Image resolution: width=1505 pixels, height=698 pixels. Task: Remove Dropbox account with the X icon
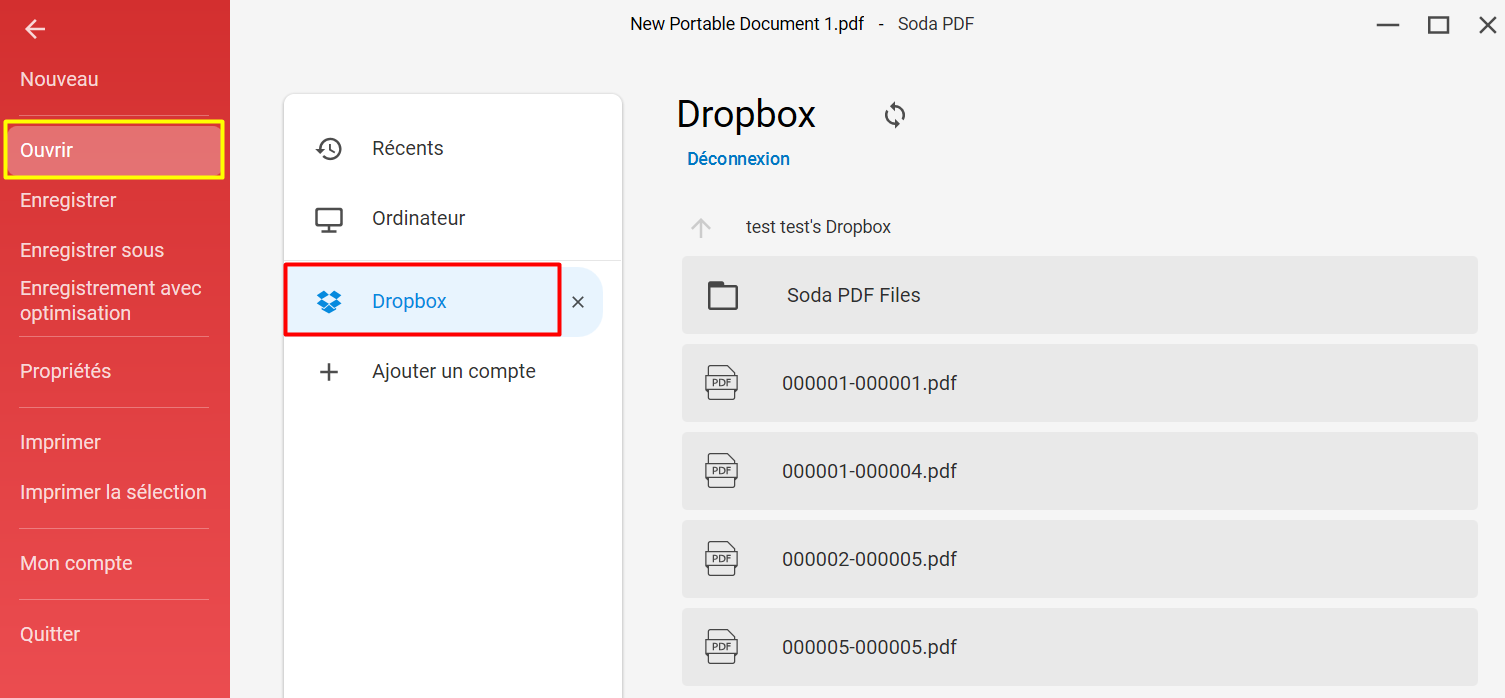tap(578, 302)
